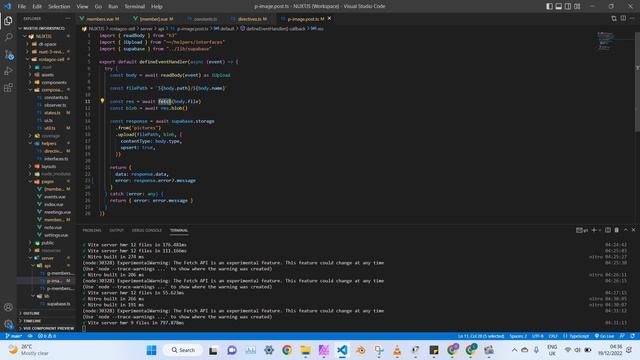
Task: Click the UTF-8 encoding button
Action: click(x=538, y=336)
